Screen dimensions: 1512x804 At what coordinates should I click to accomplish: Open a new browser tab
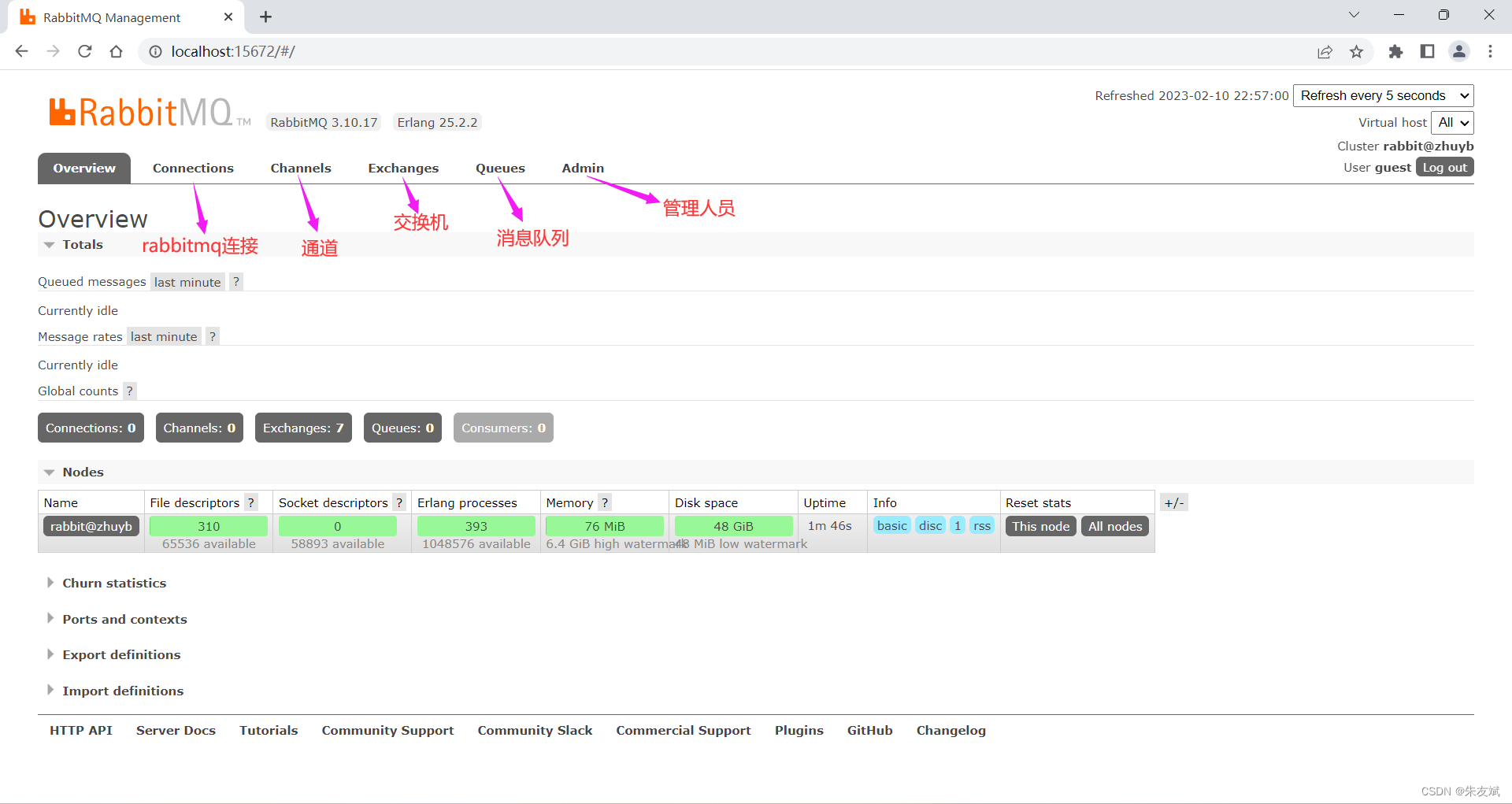(x=266, y=17)
